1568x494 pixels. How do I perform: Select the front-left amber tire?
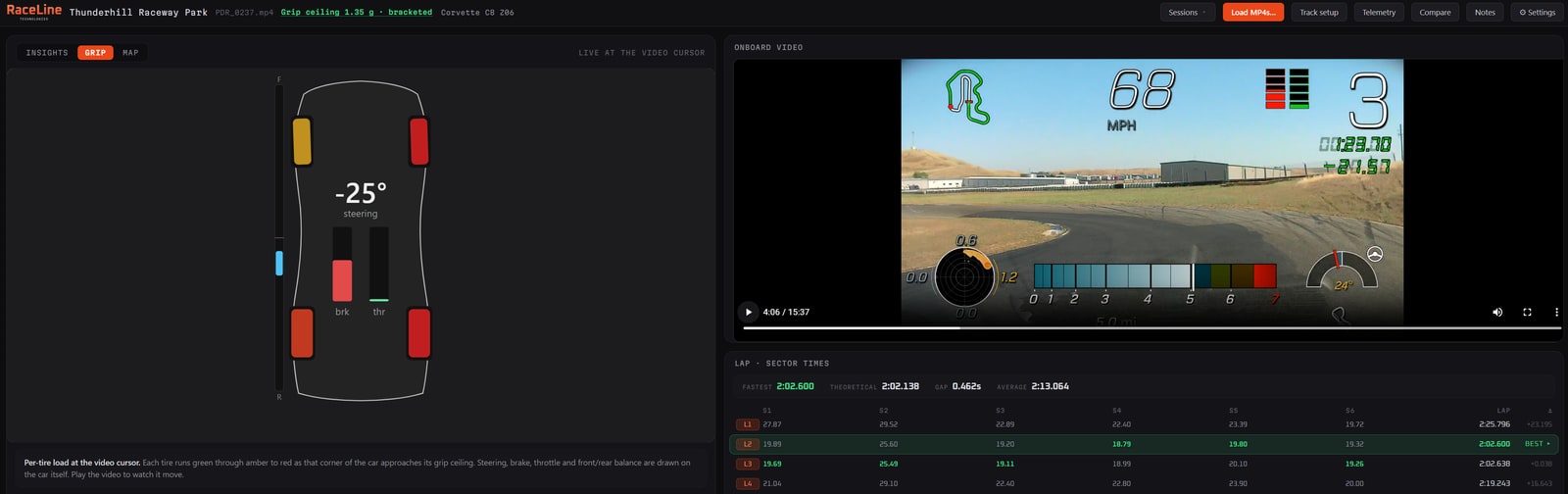click(302, 141)
